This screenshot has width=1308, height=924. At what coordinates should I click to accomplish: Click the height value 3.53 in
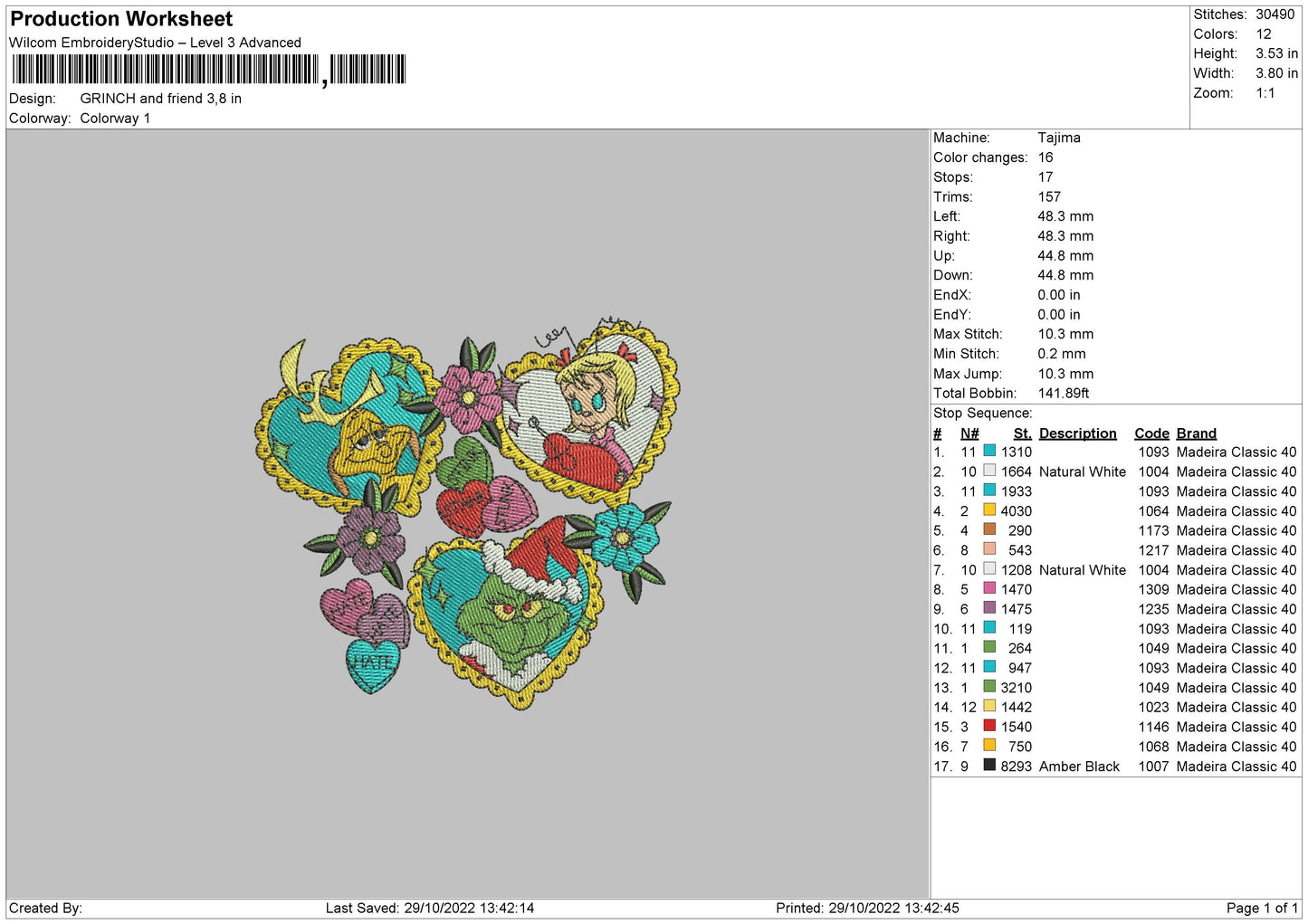point(1276,53)
